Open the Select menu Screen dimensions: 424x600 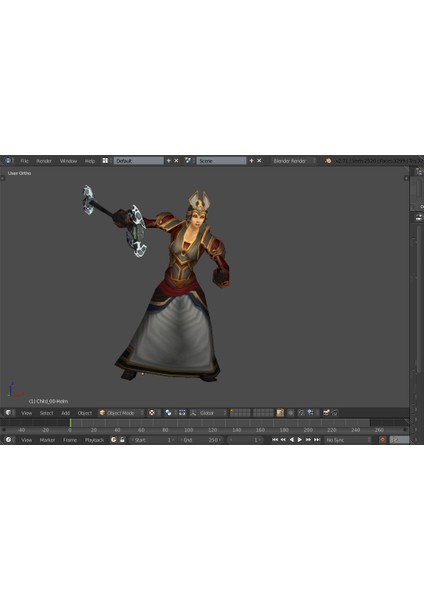[46, 413]
